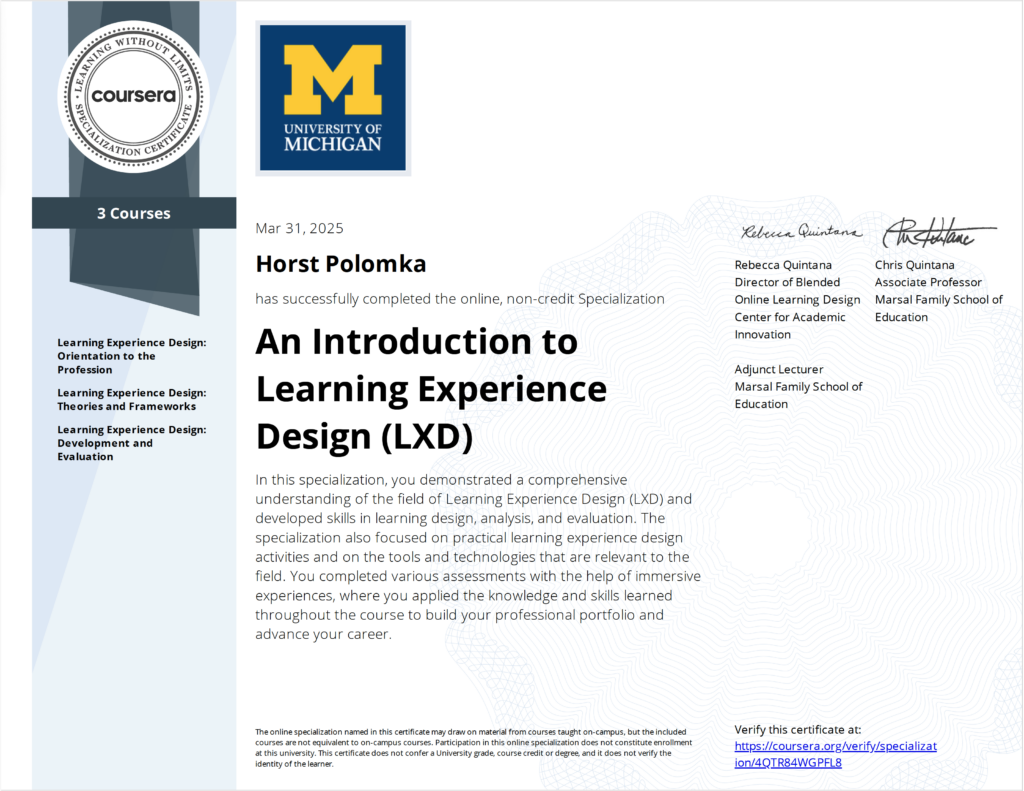
Task: Click the date "Mar 31, 2025"
Action: (299, 228)
